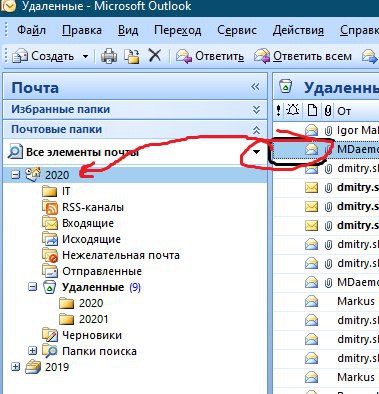Click unread count (9) beside Удаленные
The image size is (379, 394).
coord(135,287)
